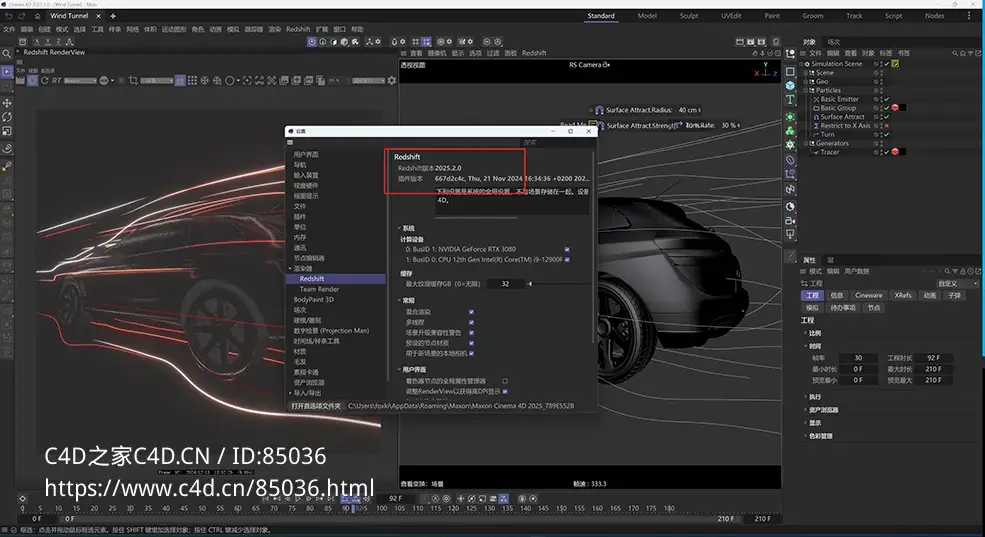Image resolution: width=985 pixels, height=537 pixels.
Task: Open the Cineware tab in attributes
Action: tap(868, 295)
